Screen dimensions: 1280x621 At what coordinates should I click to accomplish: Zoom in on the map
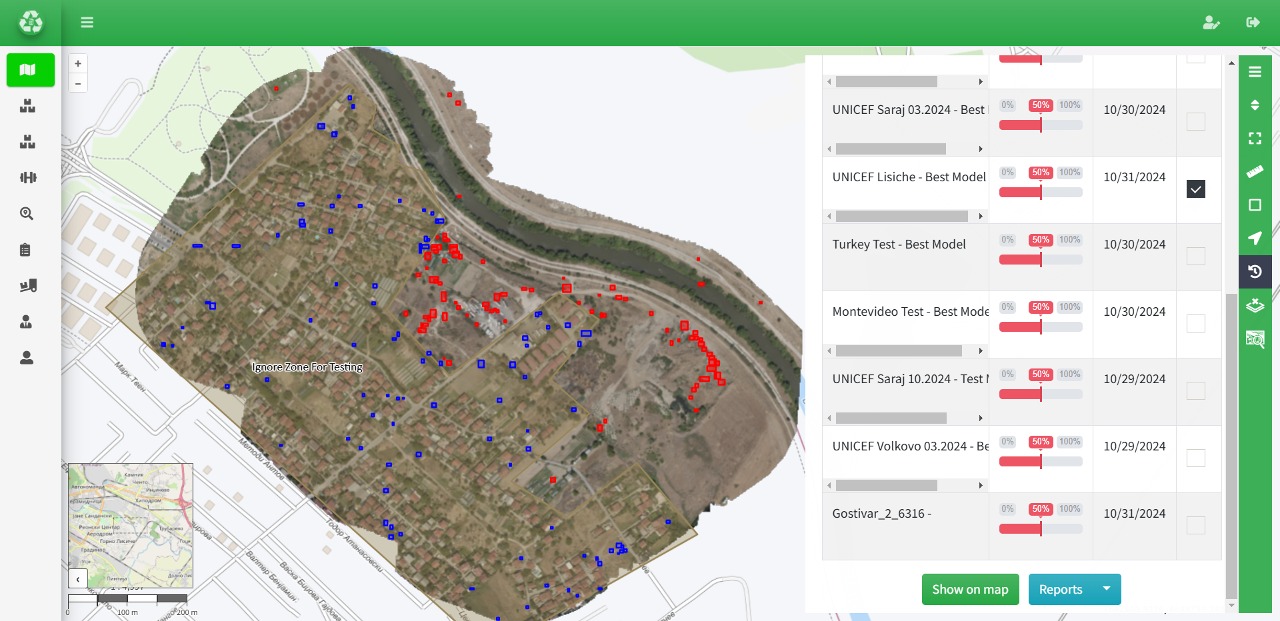point(78,64)
